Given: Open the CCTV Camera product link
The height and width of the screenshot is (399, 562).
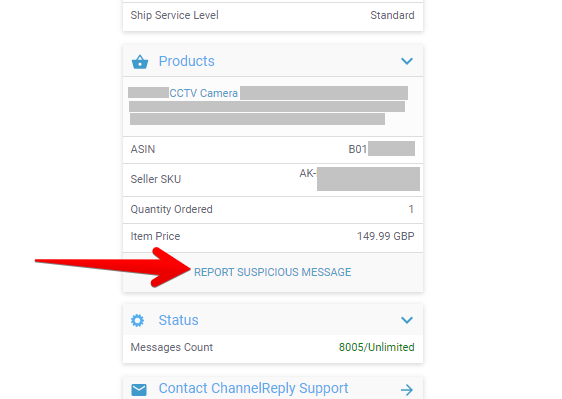Looking at the screenshot, I should (x=204, y=93).
